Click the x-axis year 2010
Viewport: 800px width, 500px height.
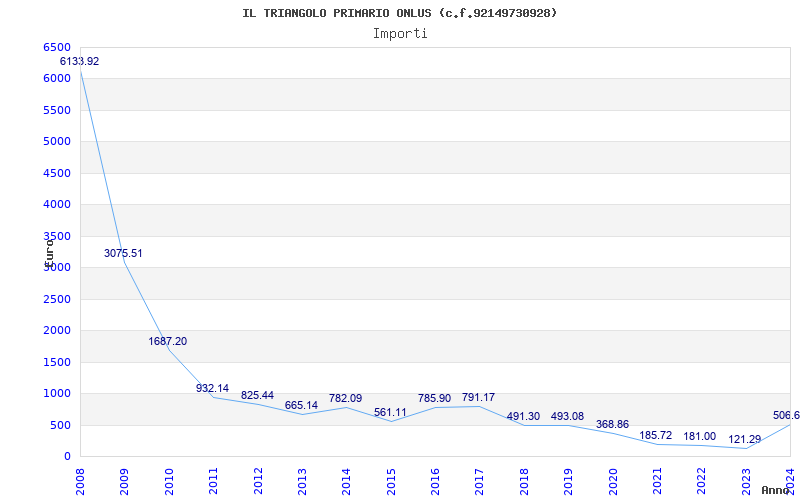[169, 481]
